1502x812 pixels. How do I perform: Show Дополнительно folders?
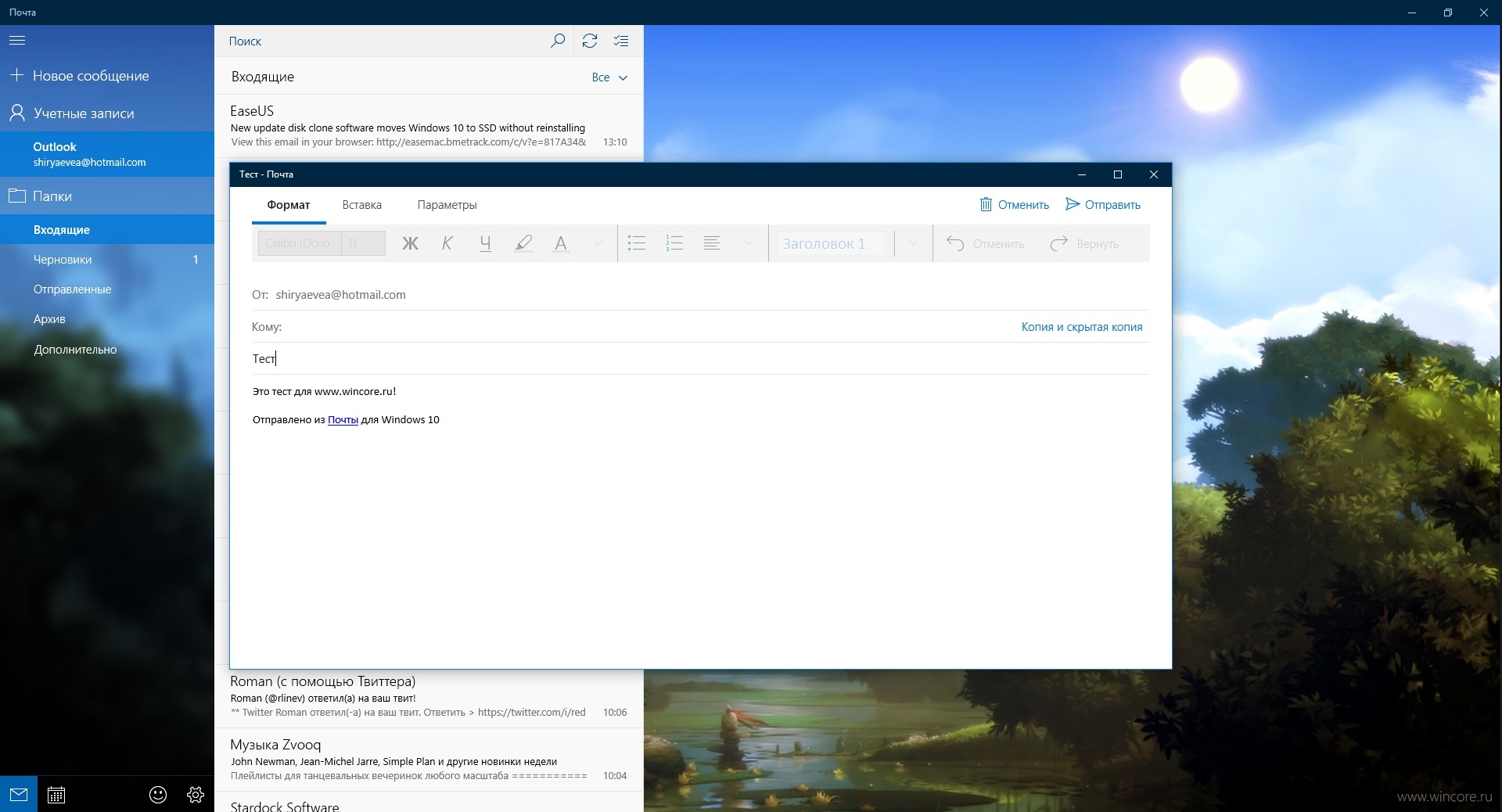(x=107, y=350)
